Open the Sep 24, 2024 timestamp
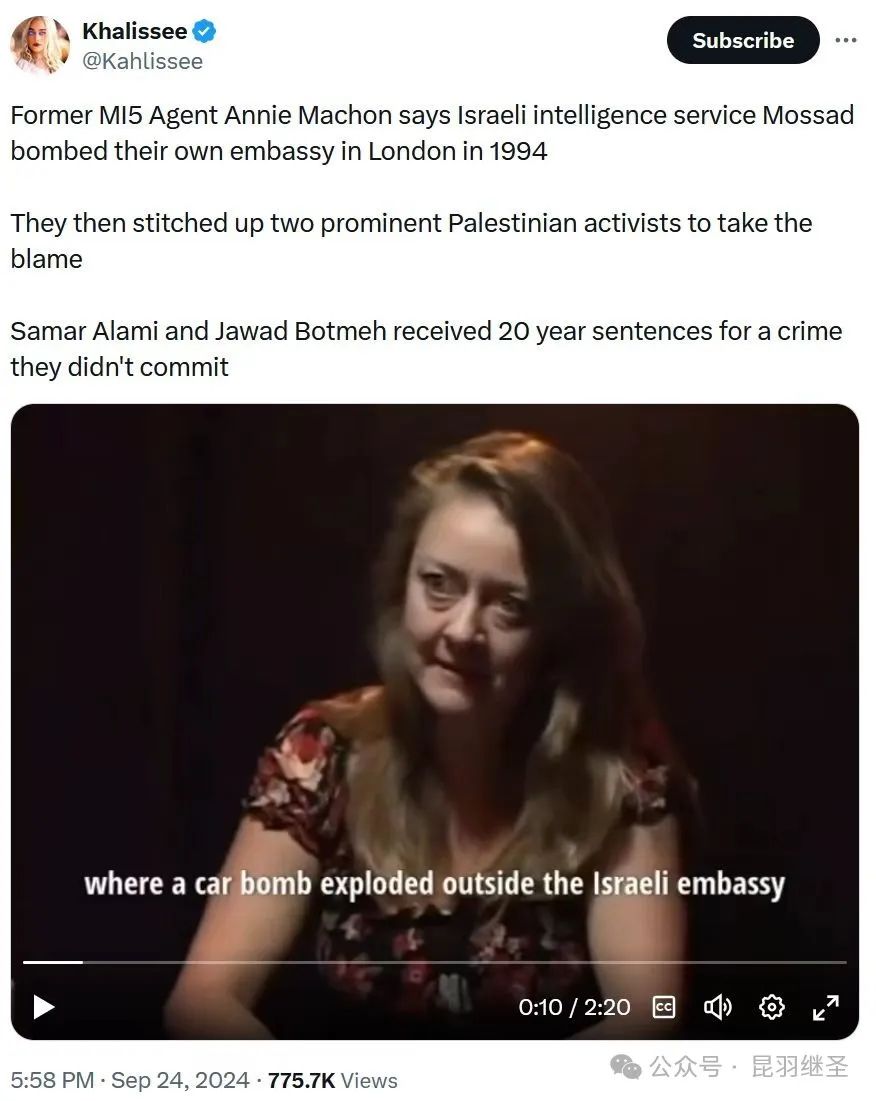This screenshot has height=1101, width=876. point(180,1080)
